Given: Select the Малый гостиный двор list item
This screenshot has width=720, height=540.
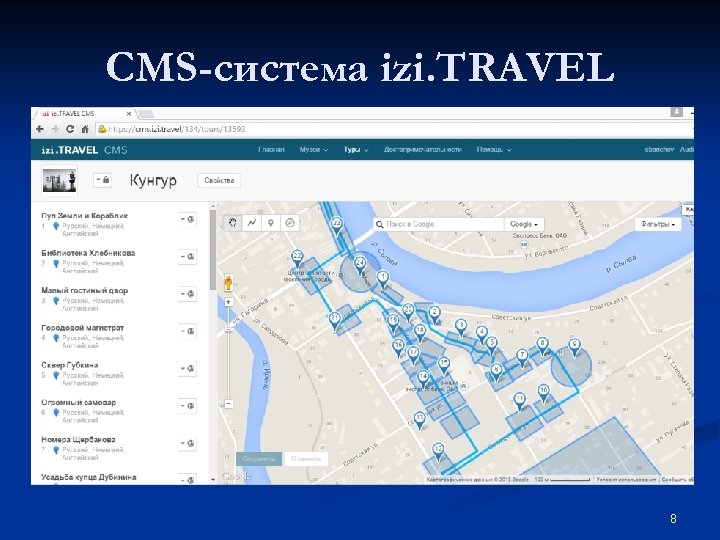Looking at the screenshot, I should [x=84, y=290].
